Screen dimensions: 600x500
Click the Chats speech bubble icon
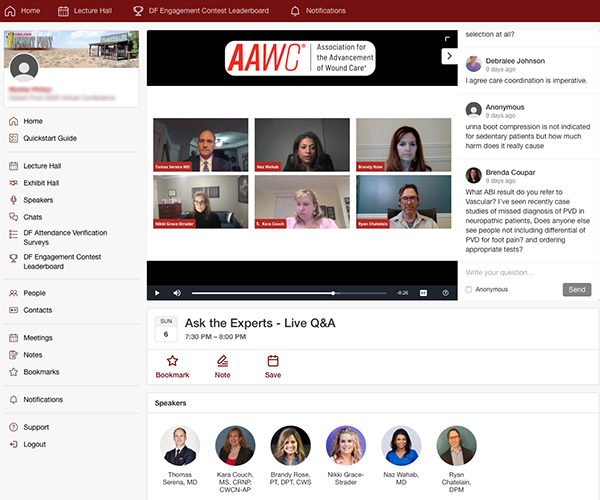(x=13, y=217)
